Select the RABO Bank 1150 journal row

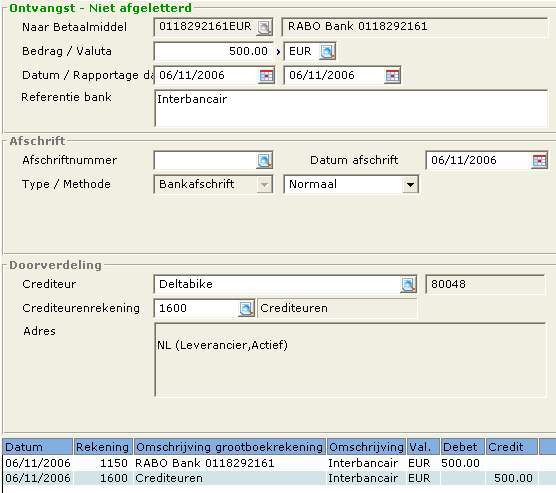[x=278, y=463]
